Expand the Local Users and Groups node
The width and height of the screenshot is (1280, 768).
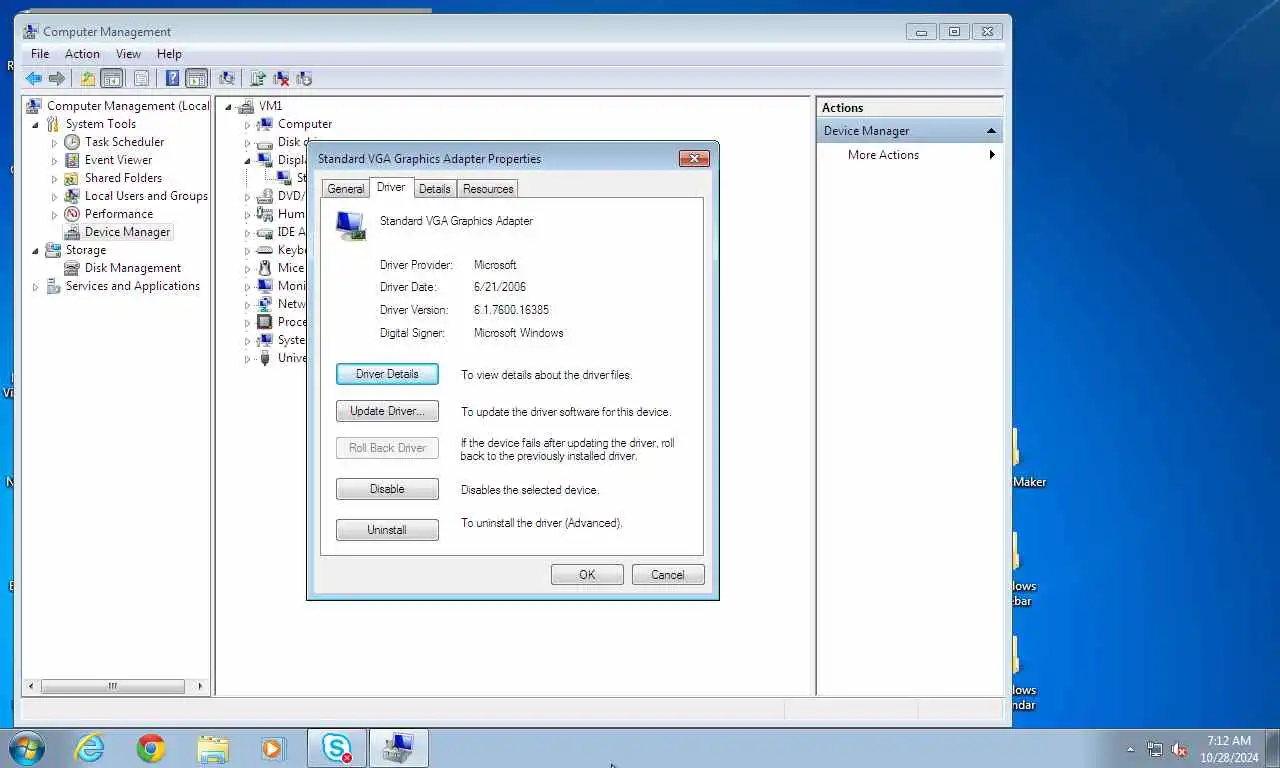[x=55, y=196]
